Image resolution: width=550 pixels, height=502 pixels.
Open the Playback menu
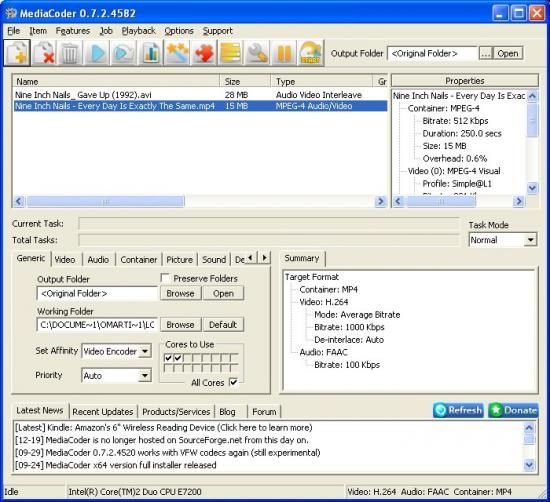[139, 31]
